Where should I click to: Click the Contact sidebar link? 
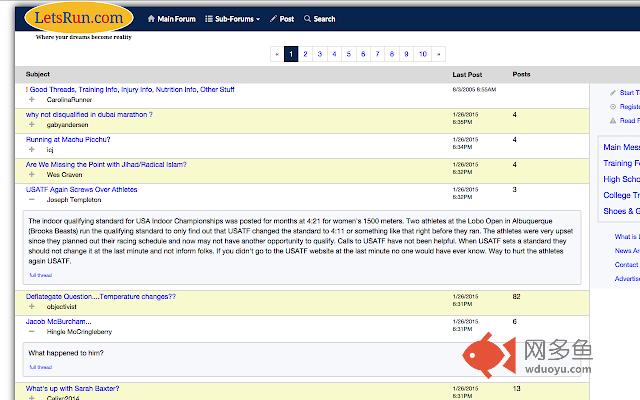[627, 264]
